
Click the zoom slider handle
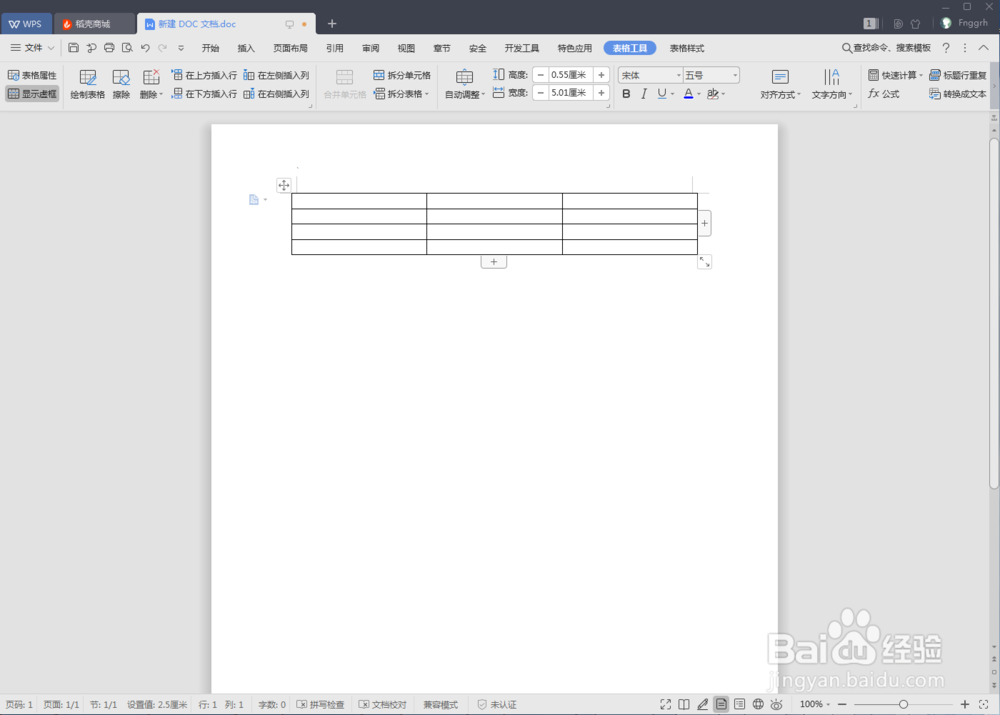pyautogui.click(x=903, y=704)
